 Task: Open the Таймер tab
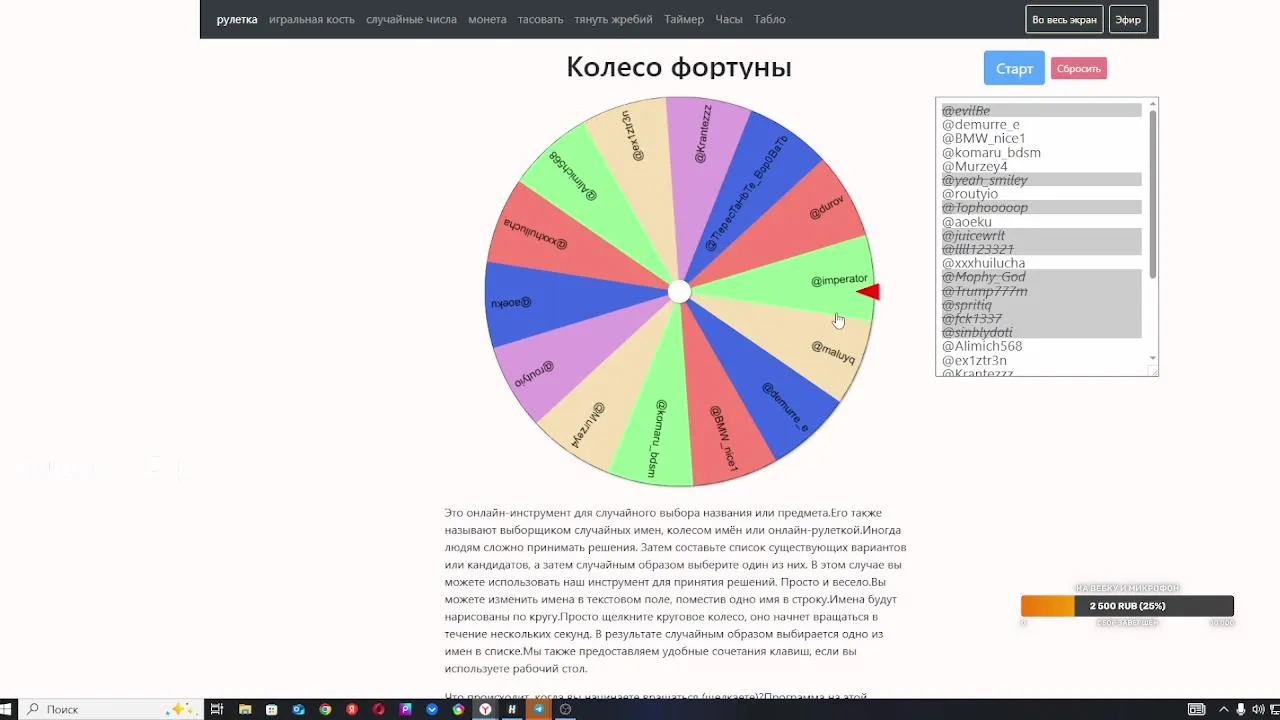[684, 19]
